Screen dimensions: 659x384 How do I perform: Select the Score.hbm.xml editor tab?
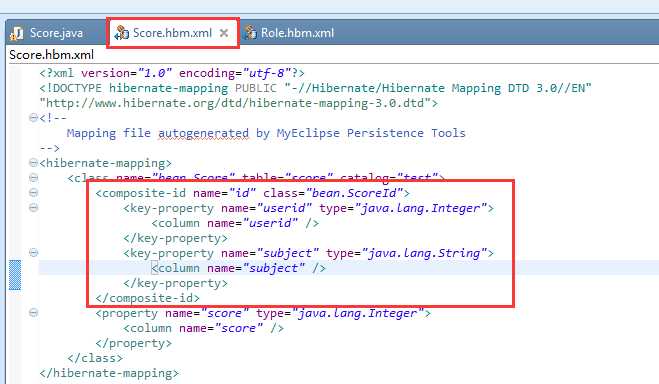[x=172, y=33]
